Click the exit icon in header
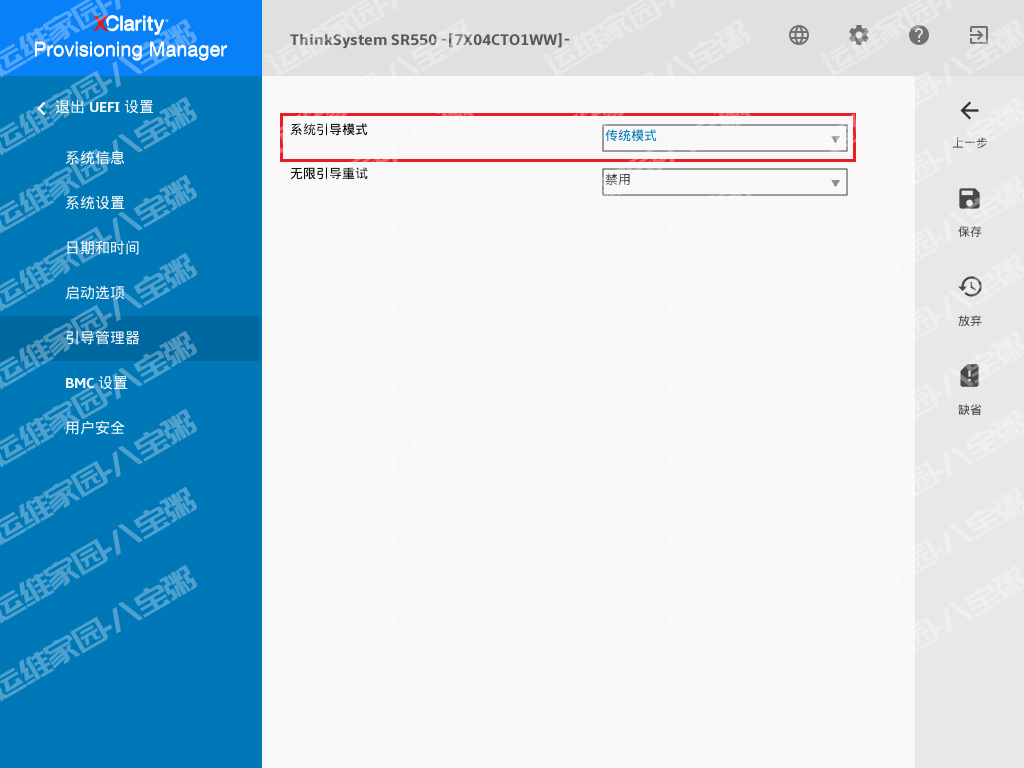The height and width of the screenshot is (768, 1024). (x=978, y=35)
